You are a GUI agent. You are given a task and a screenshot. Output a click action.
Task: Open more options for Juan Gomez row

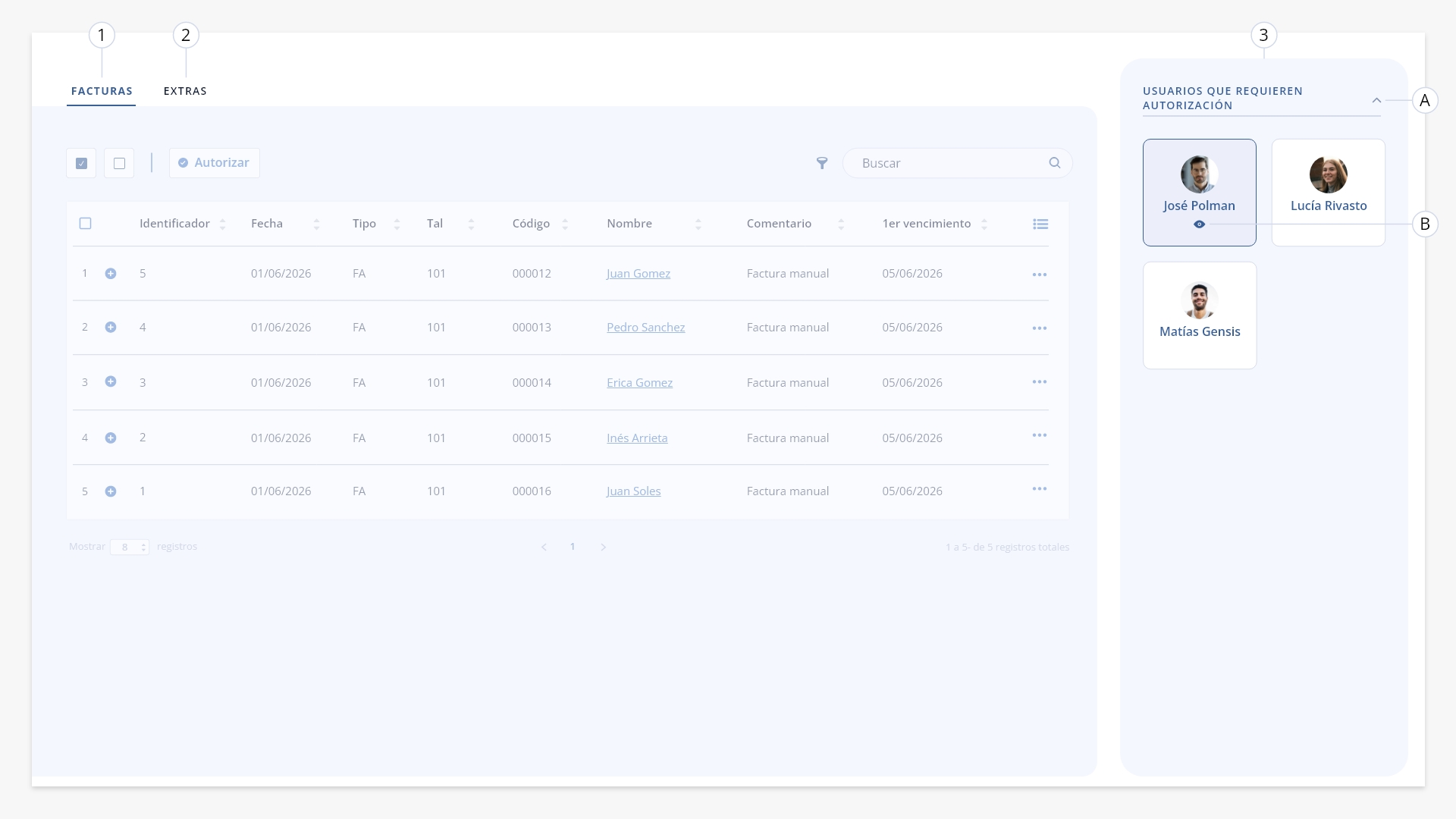1040,275
